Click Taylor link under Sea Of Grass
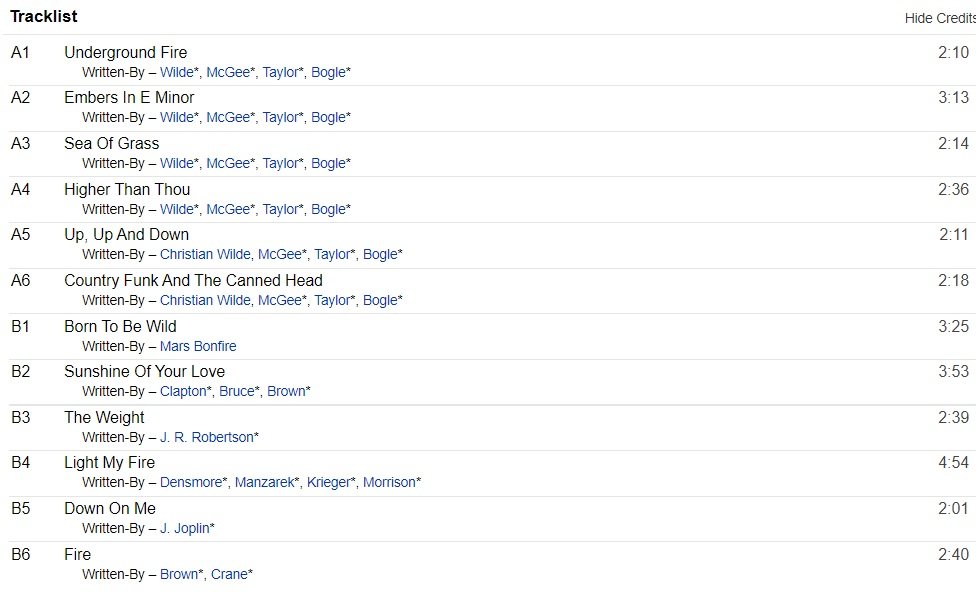 (281, 163)
